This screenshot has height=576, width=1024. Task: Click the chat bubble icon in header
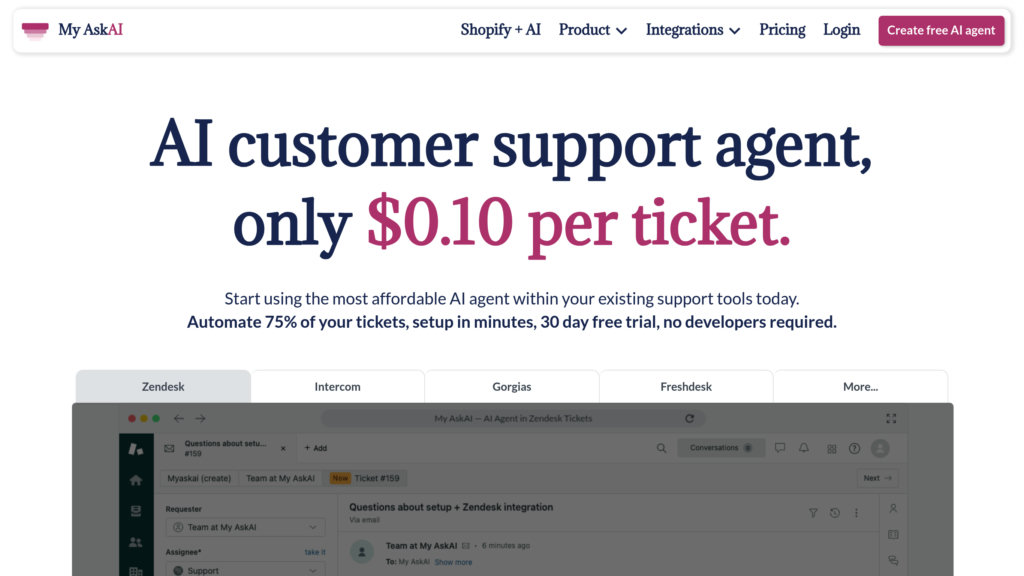click(780, 448)
